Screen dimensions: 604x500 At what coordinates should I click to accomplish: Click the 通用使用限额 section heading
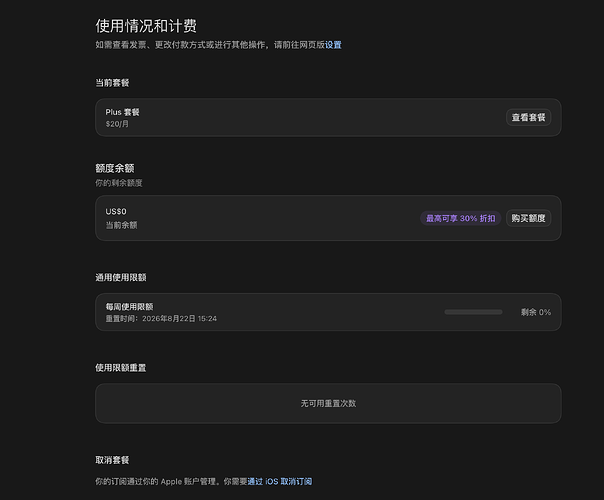click(x=121, y=277)
